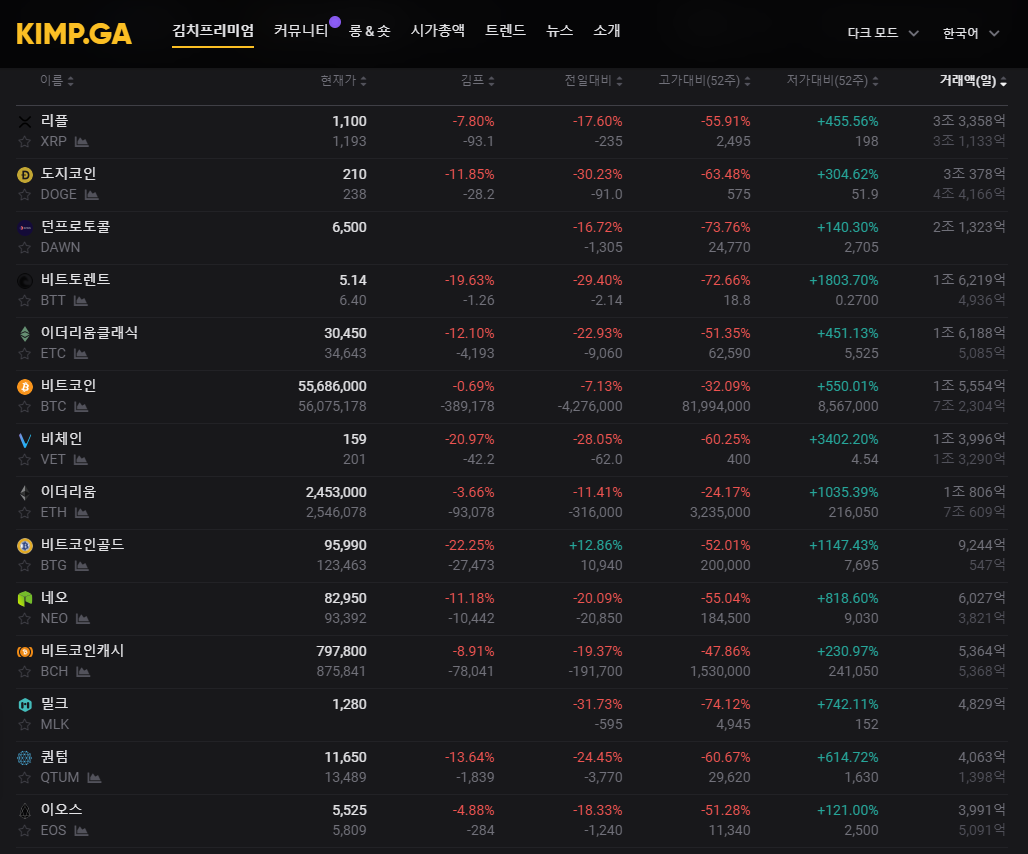
Task: Open the 한국어 language dropdown
Action: (x=970, y=33)
